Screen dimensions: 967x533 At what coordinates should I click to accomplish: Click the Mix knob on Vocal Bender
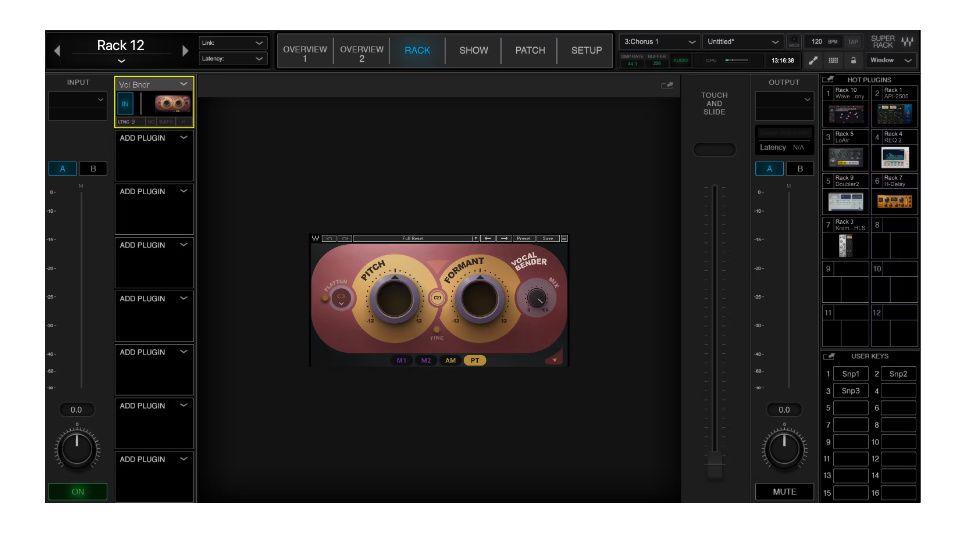coord(535,299)
